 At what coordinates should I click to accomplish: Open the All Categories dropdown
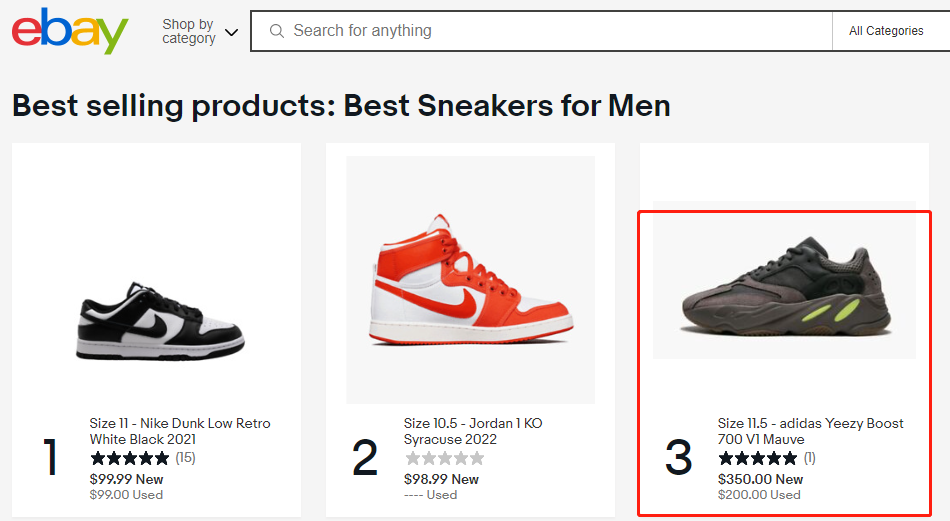(x=886, y=31)
